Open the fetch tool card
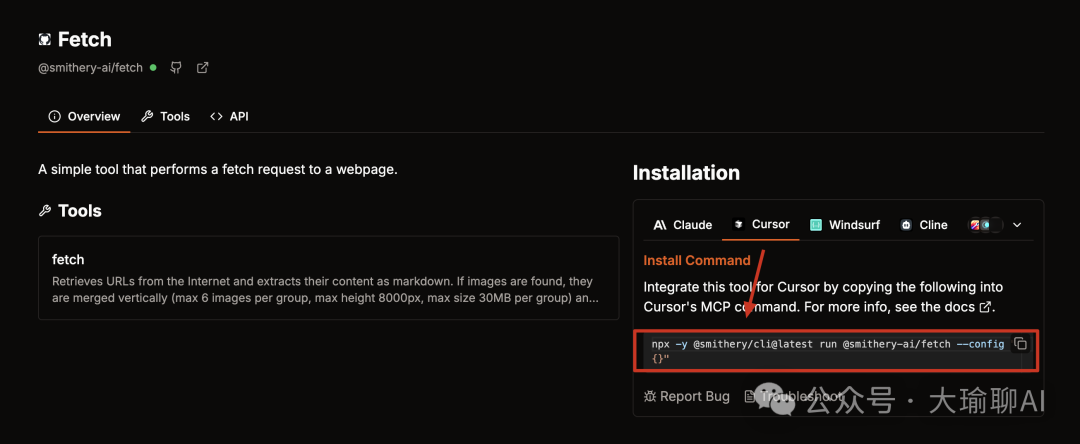Viewport: 1080px width, 444px height. pyautogui.click(x=328, y=278)
